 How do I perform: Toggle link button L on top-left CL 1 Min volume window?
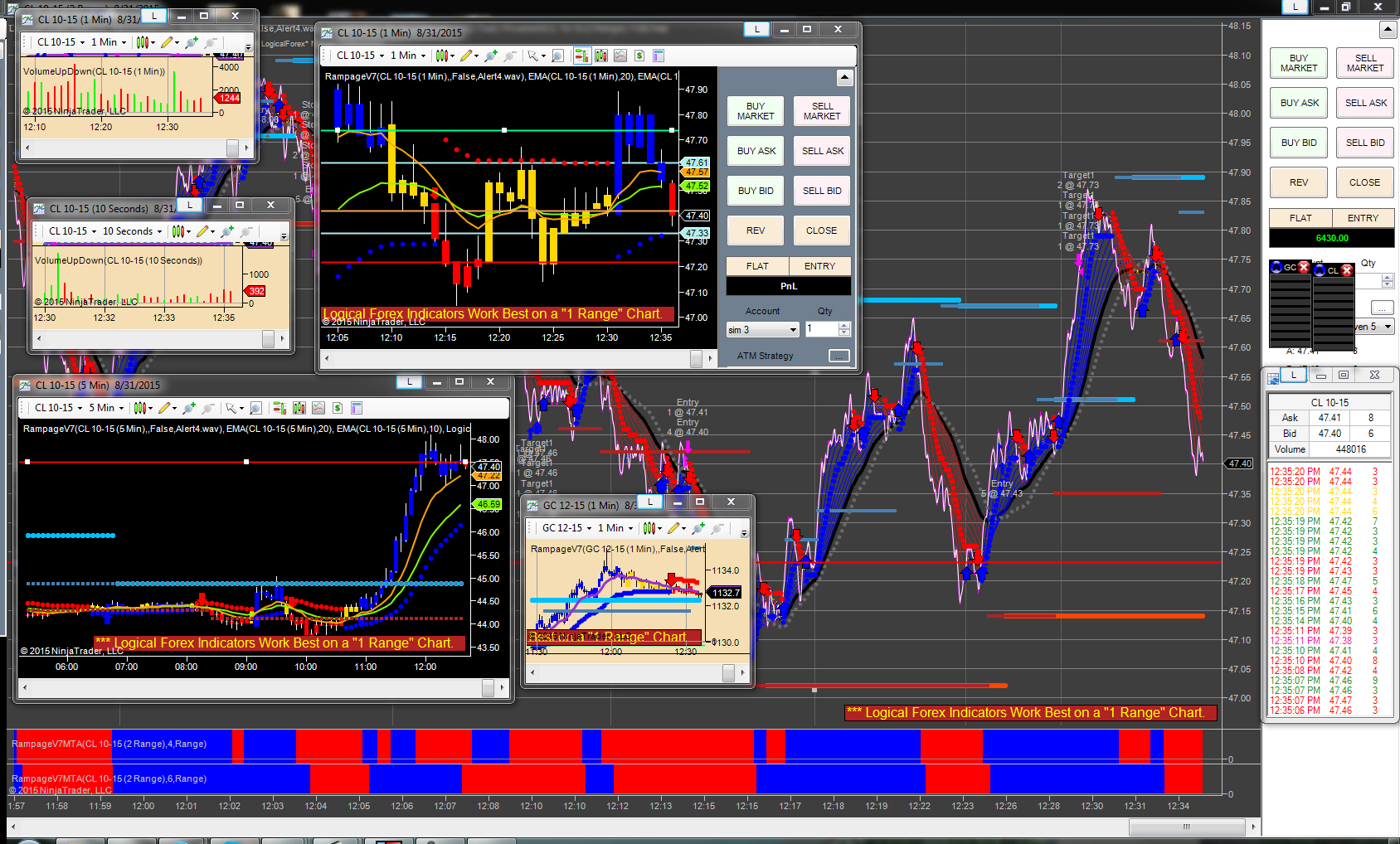click(154, 16)
